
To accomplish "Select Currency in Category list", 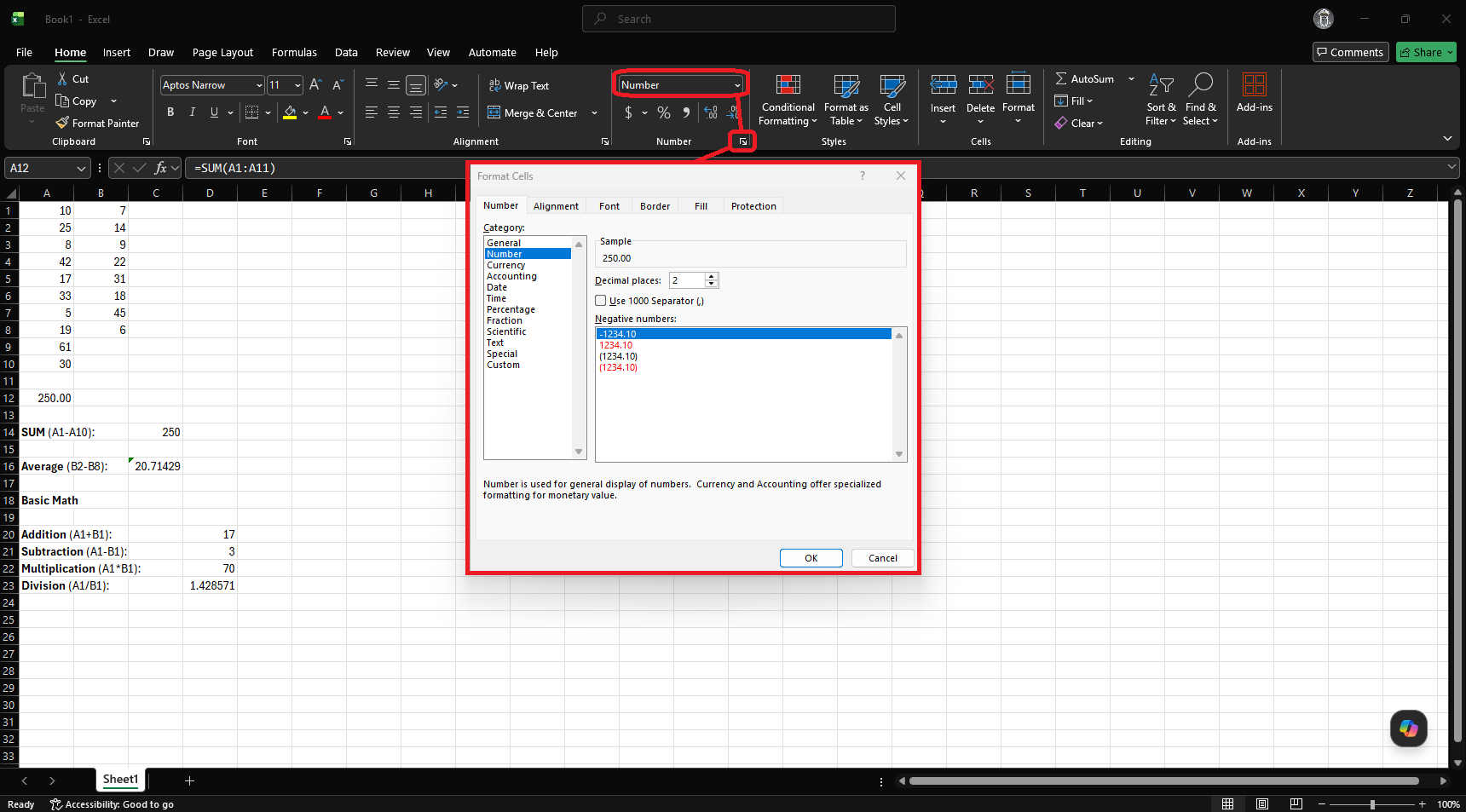I will pos(505,265).
